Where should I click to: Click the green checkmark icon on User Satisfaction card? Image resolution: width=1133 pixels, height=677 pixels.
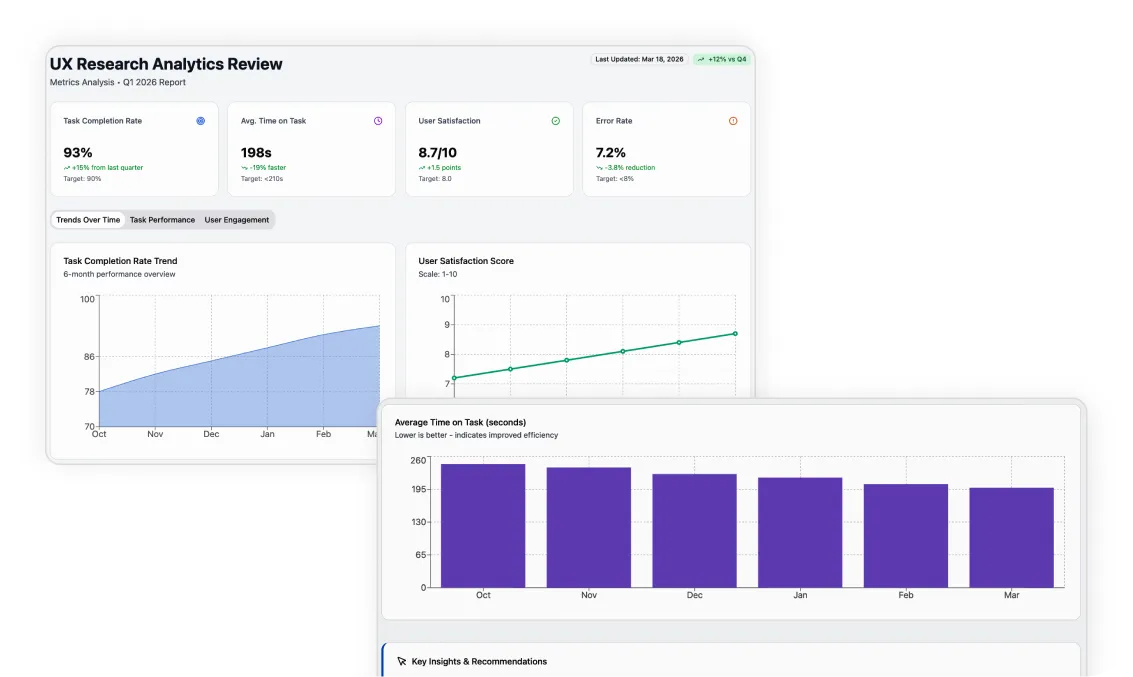point(556,121)
